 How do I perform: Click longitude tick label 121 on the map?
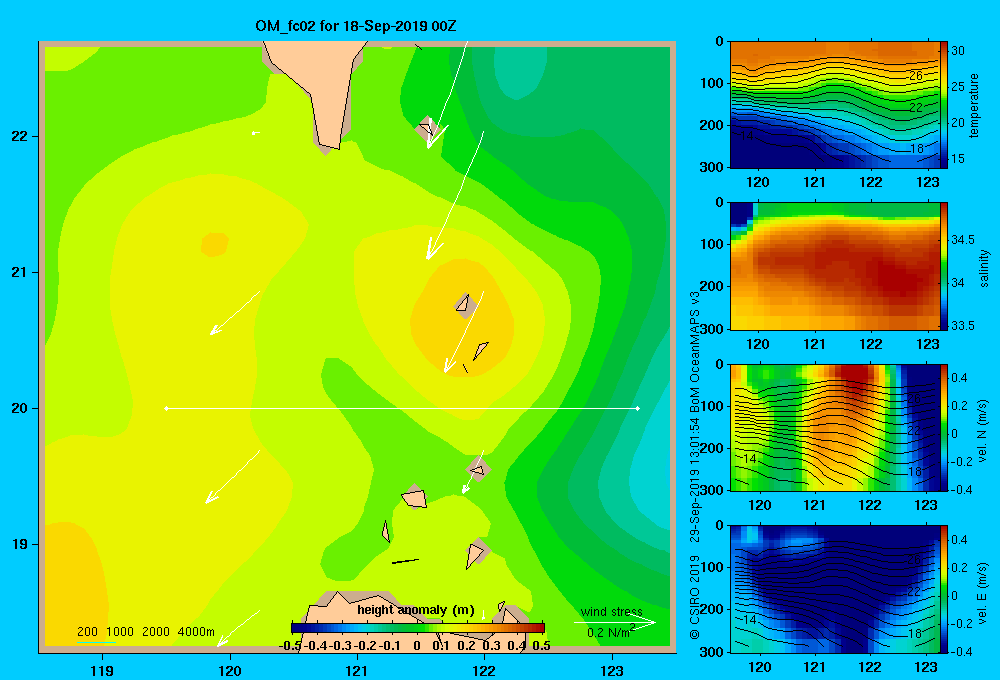357,670
